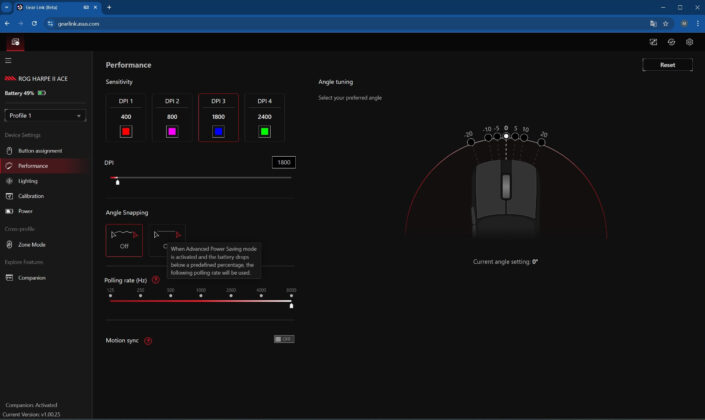The width and height of the screenshot is (705, 420).
Task: Click the Zone Mode icon
Action: click(9, 245)
